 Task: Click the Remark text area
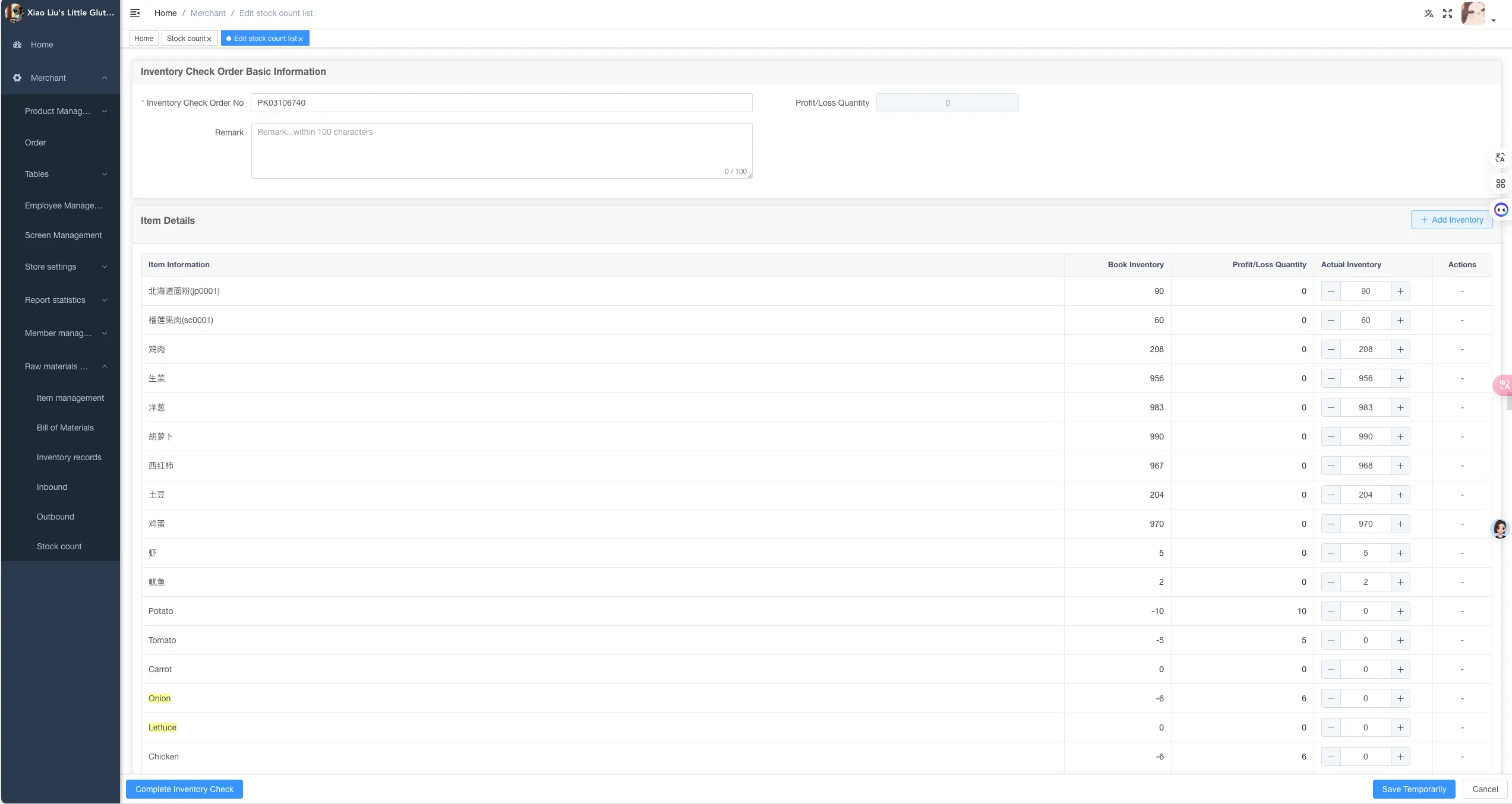click(x=501, y=151)
